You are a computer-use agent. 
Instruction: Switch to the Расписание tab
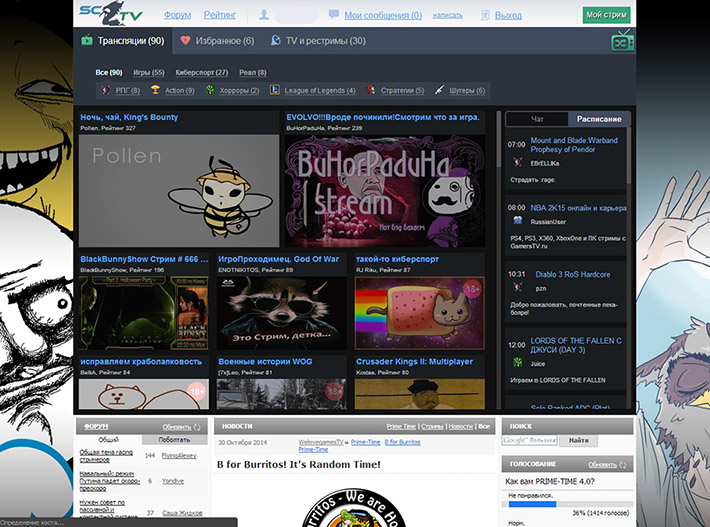point(599,119)
